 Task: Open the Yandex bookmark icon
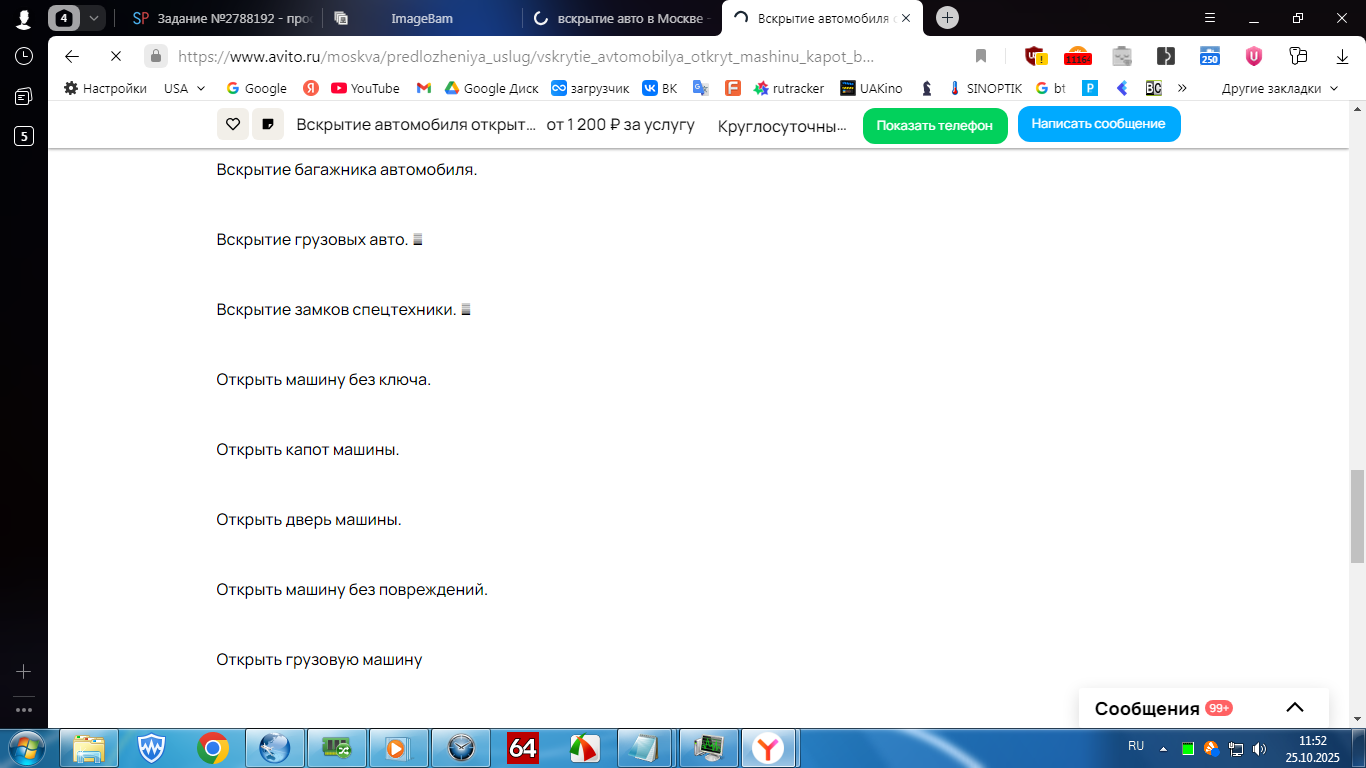(x=311, y=88)
